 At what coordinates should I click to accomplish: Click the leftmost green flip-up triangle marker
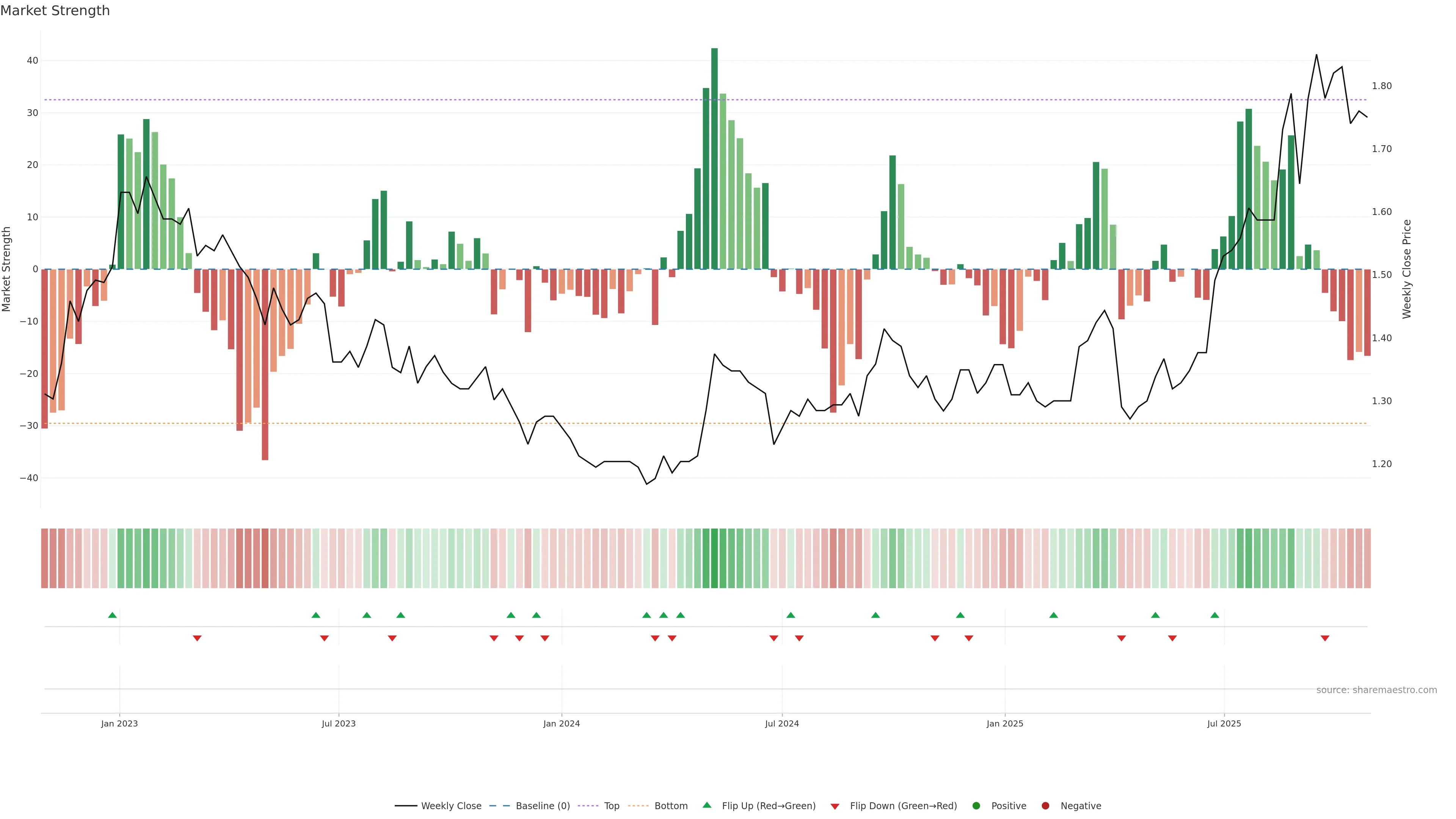click(x=113, y=615)
